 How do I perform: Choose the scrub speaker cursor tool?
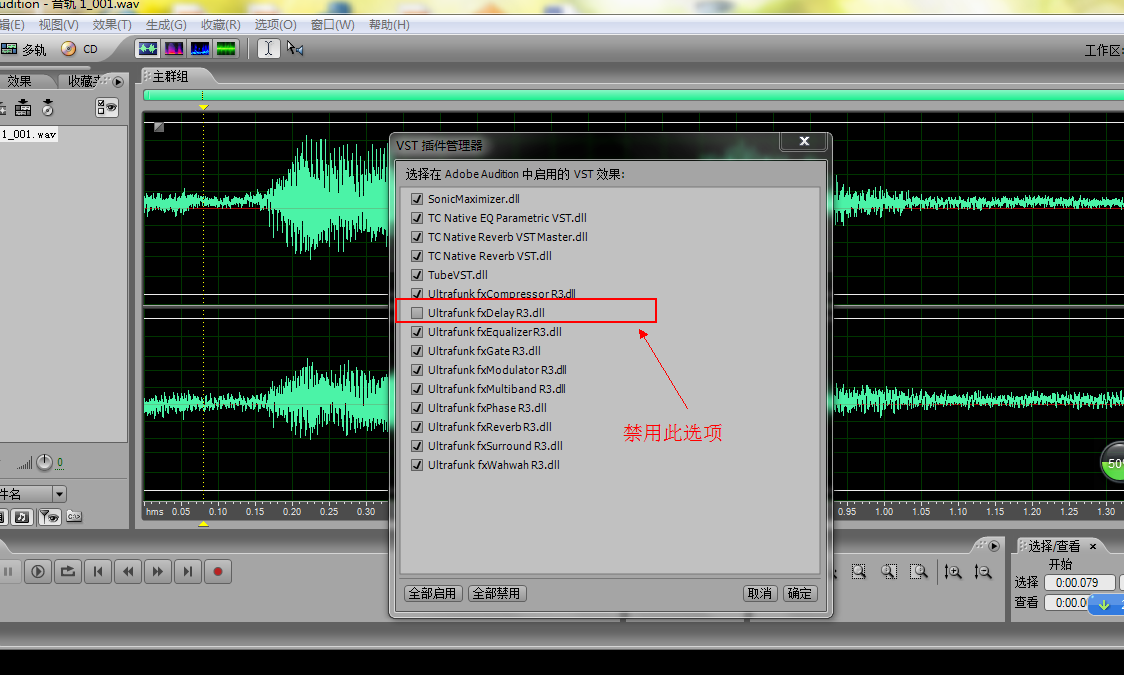pyautogui.click(x=295, y=48)
